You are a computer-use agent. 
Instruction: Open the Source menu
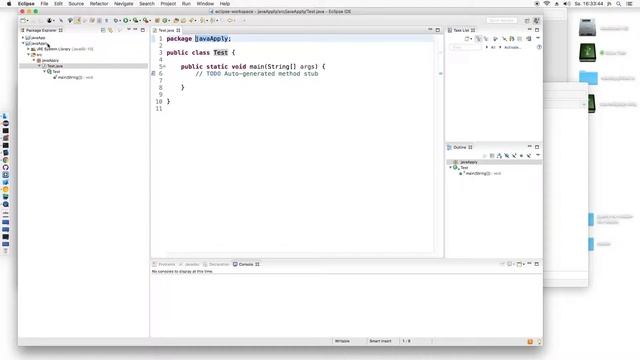(x=76, y=4)
